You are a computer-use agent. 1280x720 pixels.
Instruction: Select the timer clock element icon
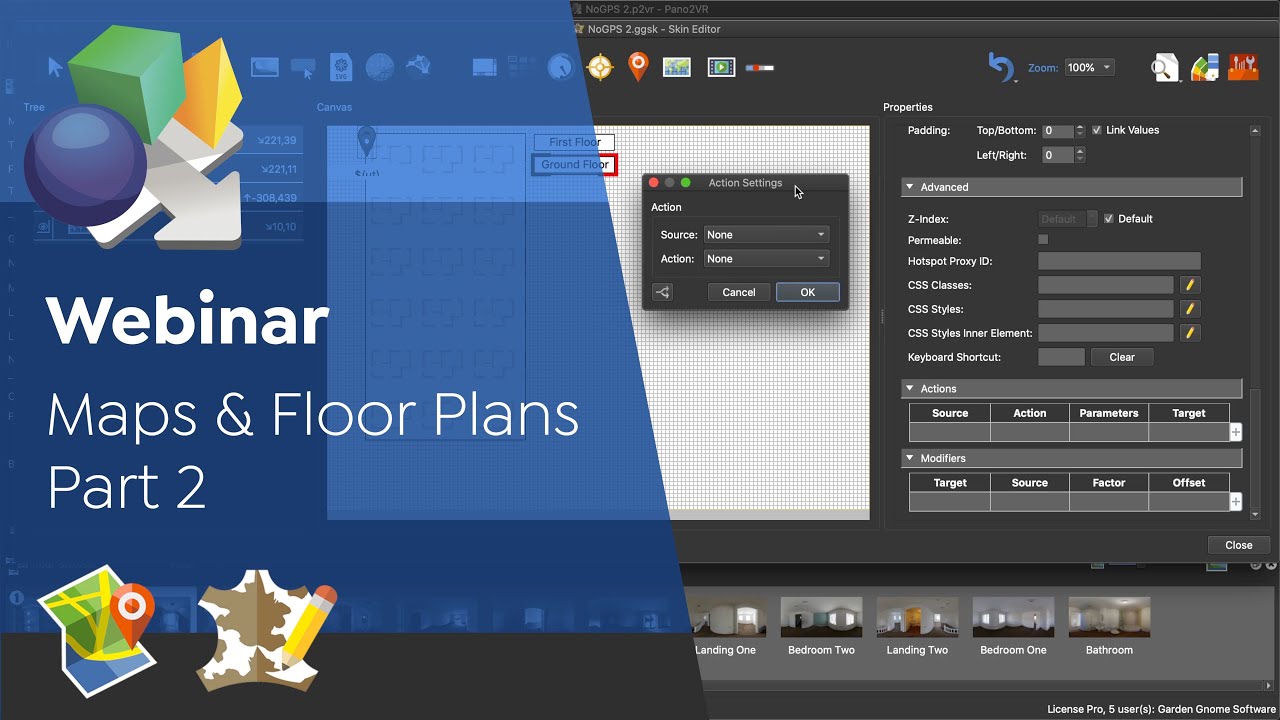pyautogui.click(x=561, y=67)
